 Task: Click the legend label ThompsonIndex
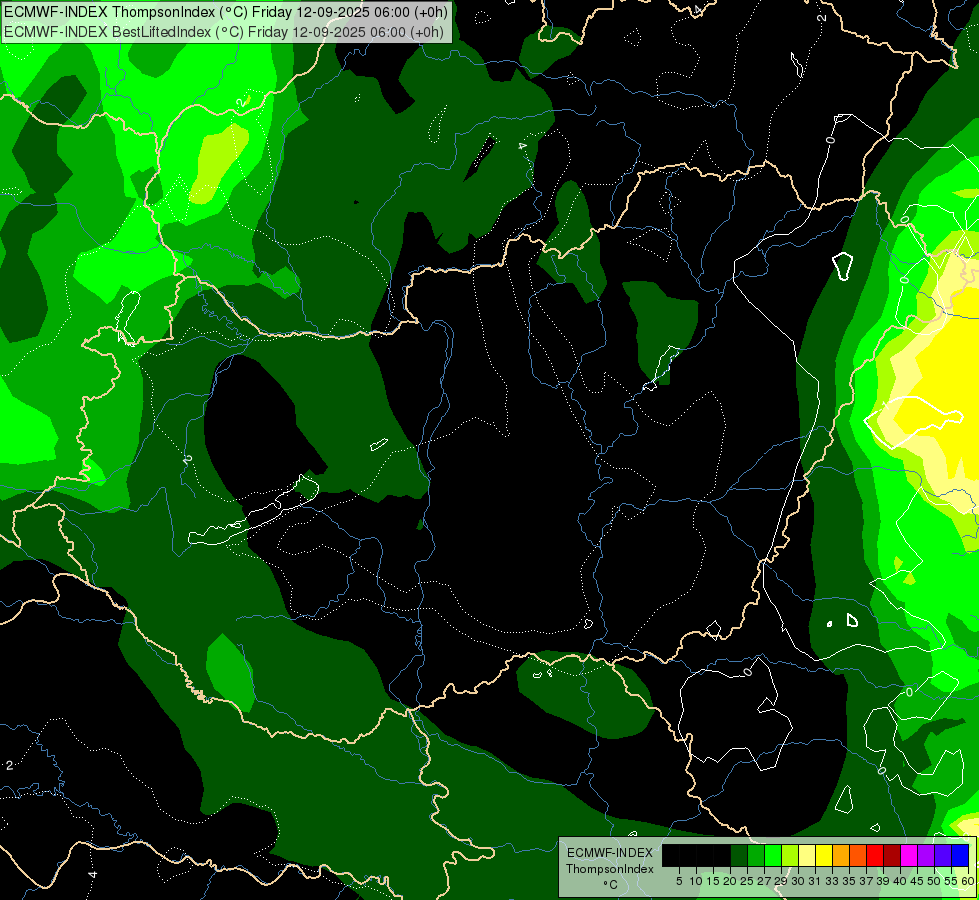(610, 869)
